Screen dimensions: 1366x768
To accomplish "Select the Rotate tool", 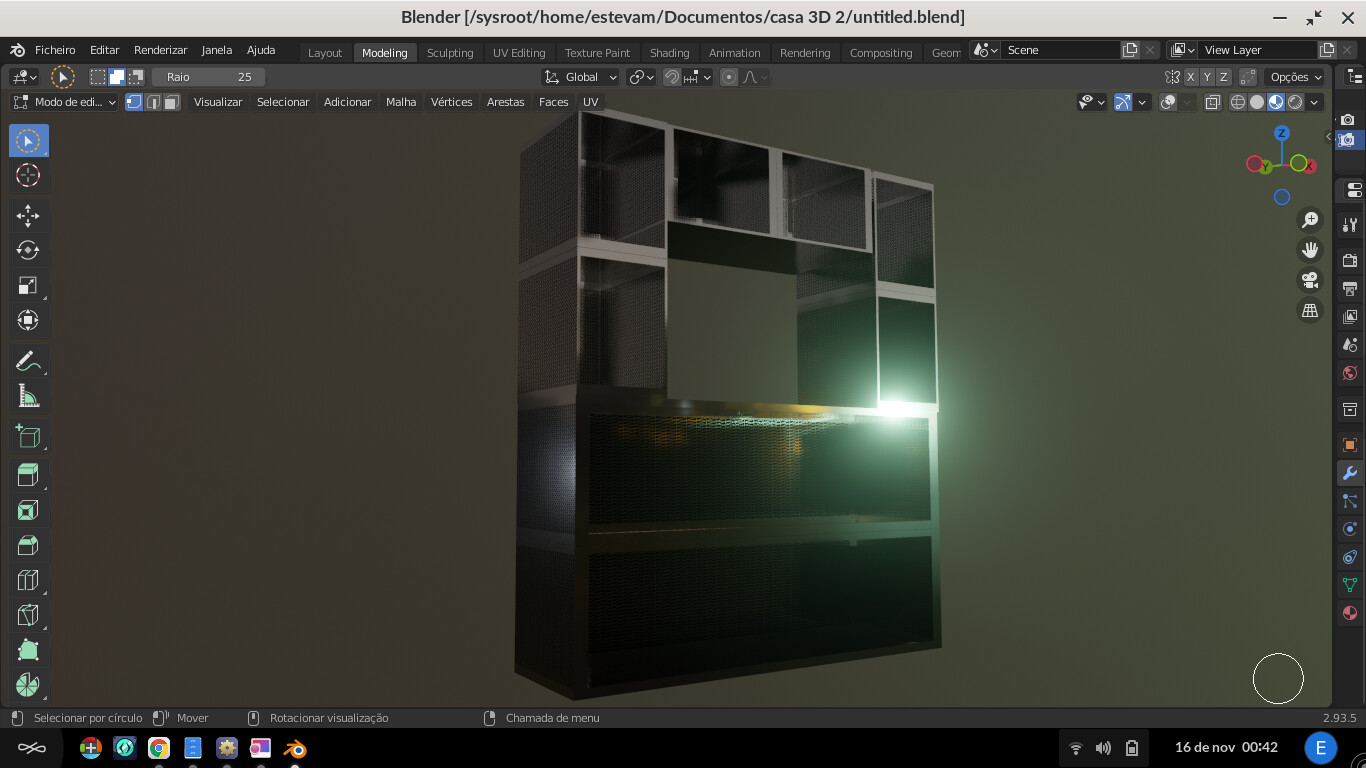I will pos(28,250).
